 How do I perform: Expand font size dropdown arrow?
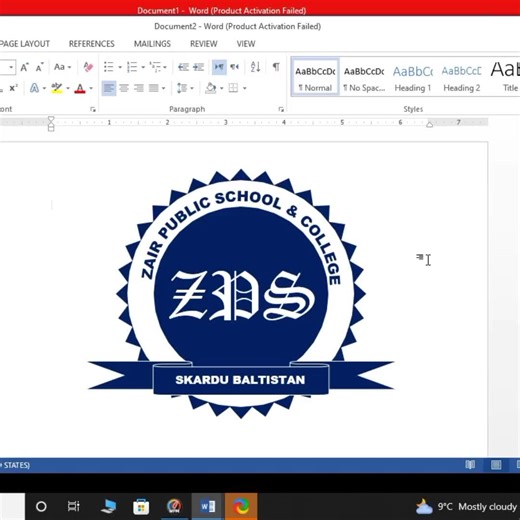click(x=11, y=67)
